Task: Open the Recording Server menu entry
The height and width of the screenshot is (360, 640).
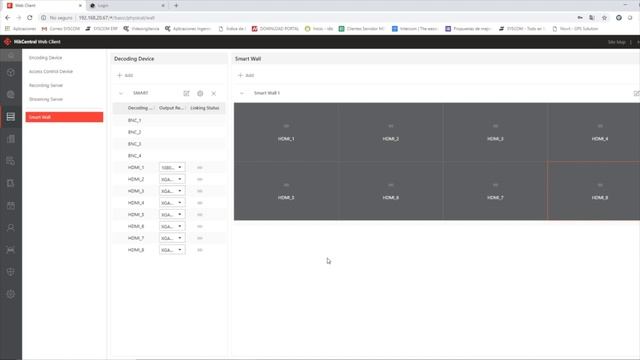Action: (46, 85)
